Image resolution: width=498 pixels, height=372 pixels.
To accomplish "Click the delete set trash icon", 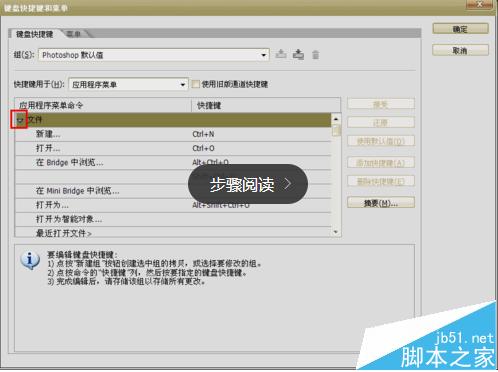I will click(315, 55).
